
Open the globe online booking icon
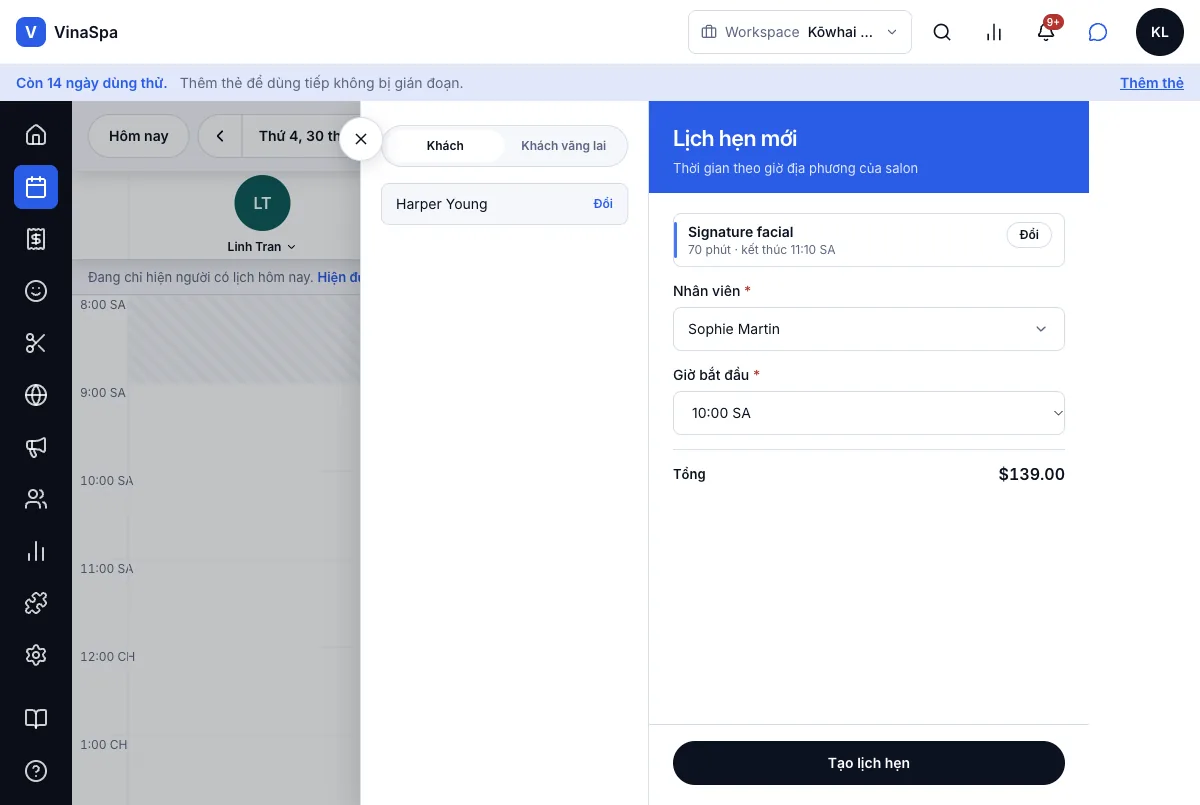tap(36, 395)
